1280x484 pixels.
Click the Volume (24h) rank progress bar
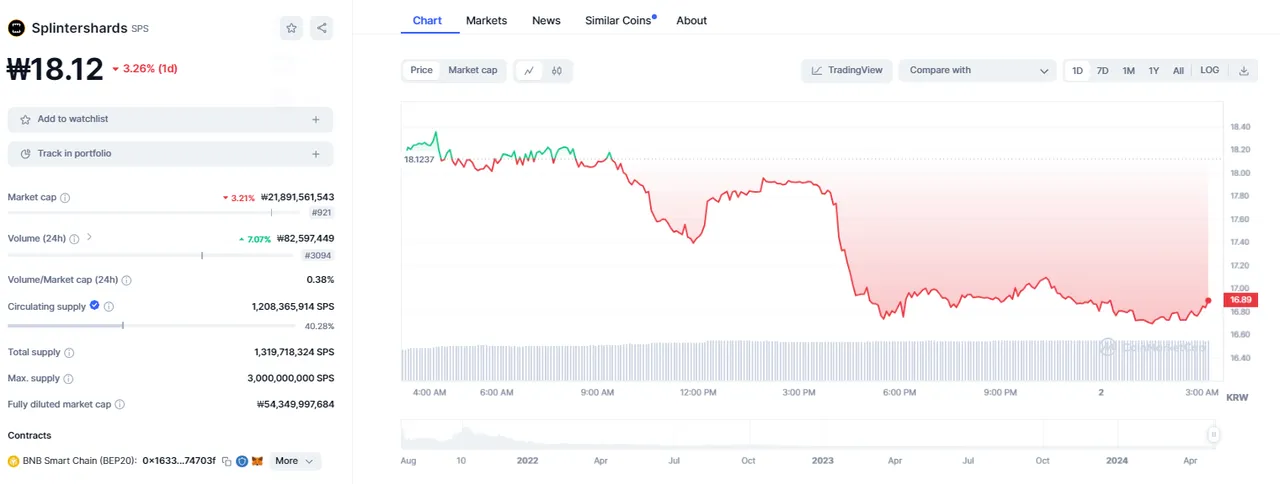pyautogui.click(x=150, y=255)
